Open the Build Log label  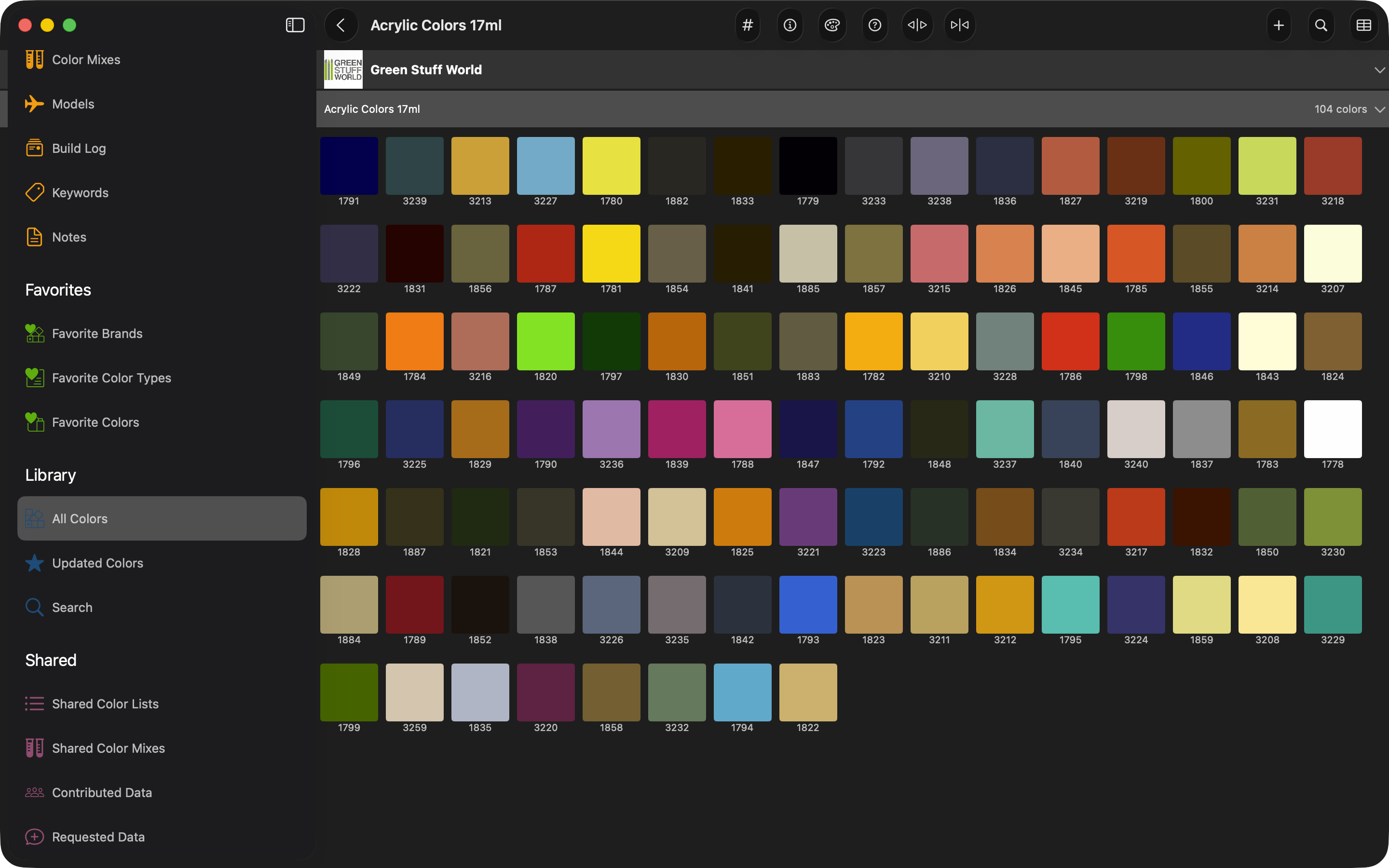(x=79, y=149)
